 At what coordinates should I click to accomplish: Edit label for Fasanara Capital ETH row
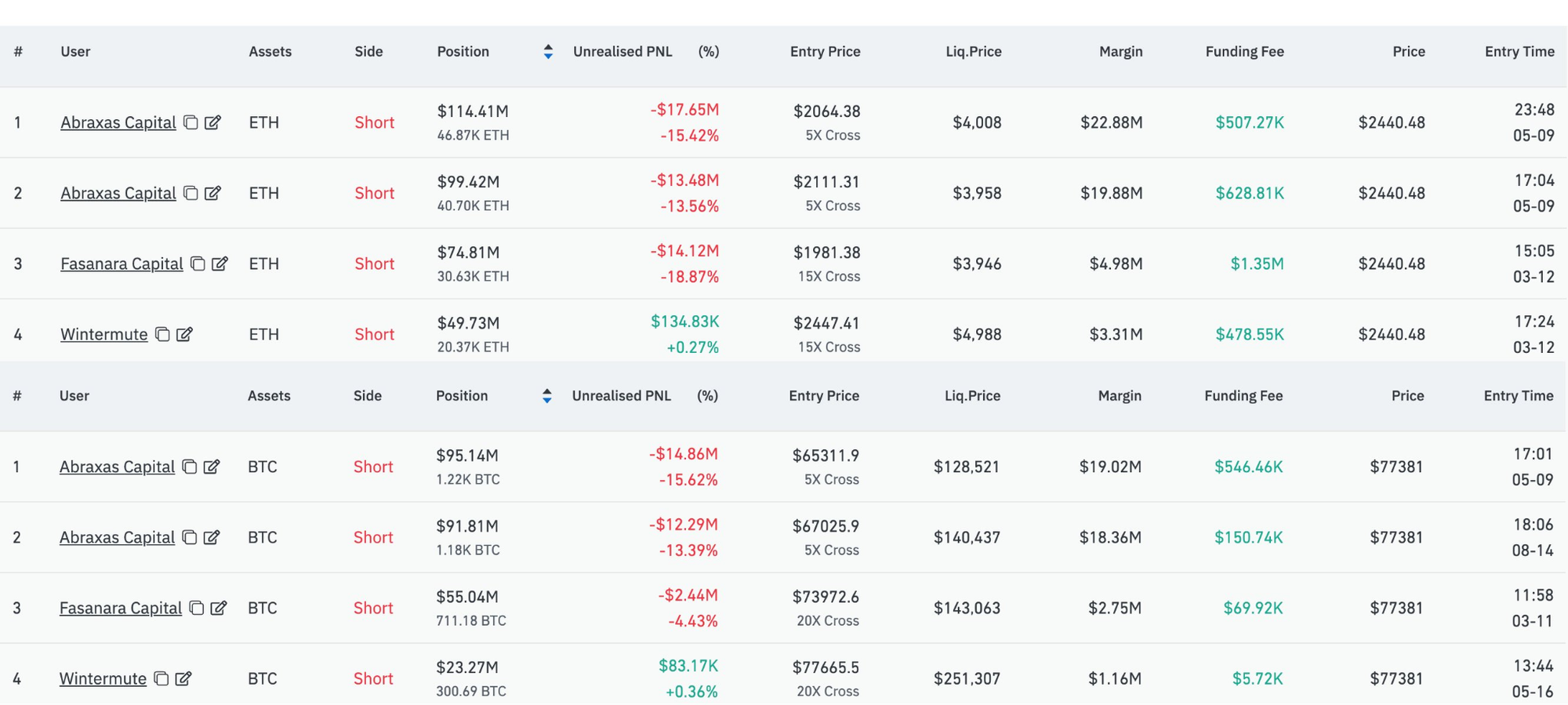click(220, 263)
